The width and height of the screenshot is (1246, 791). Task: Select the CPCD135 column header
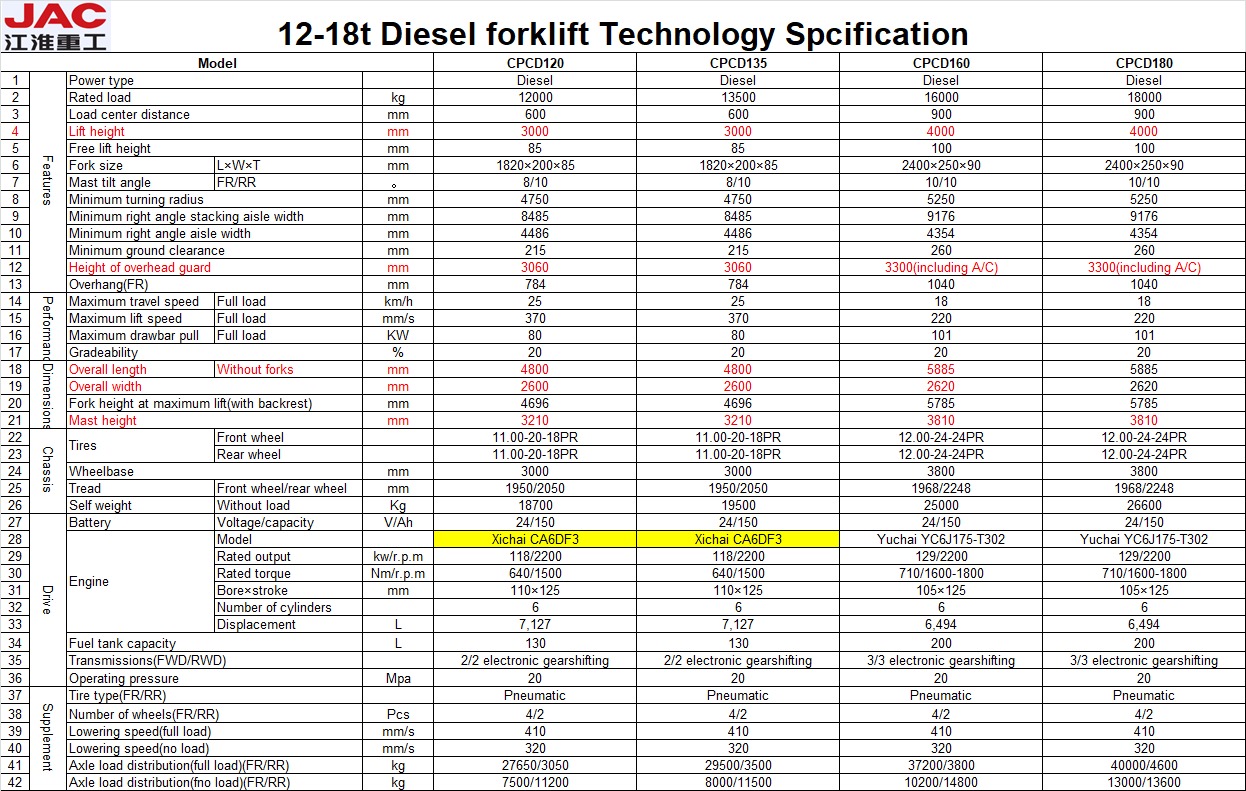[738, 63]
